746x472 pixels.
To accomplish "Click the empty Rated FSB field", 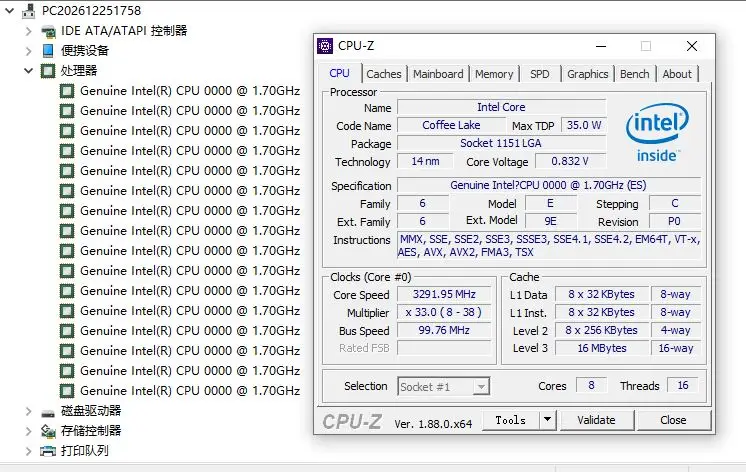I will [x=444, y=348].
